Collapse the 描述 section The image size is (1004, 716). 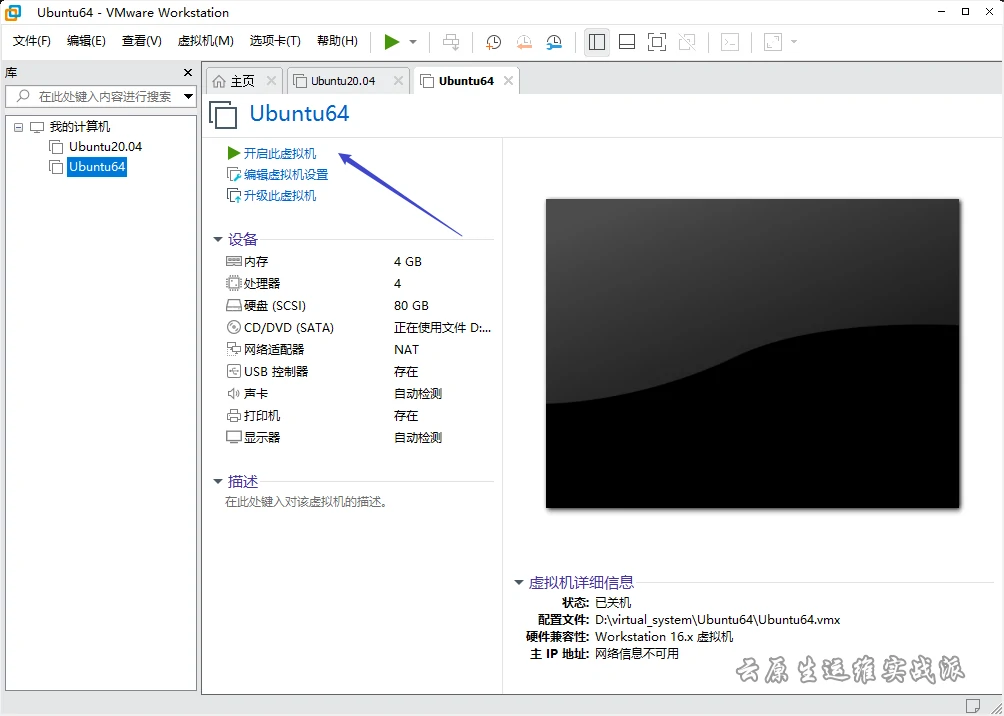point(218,482)
